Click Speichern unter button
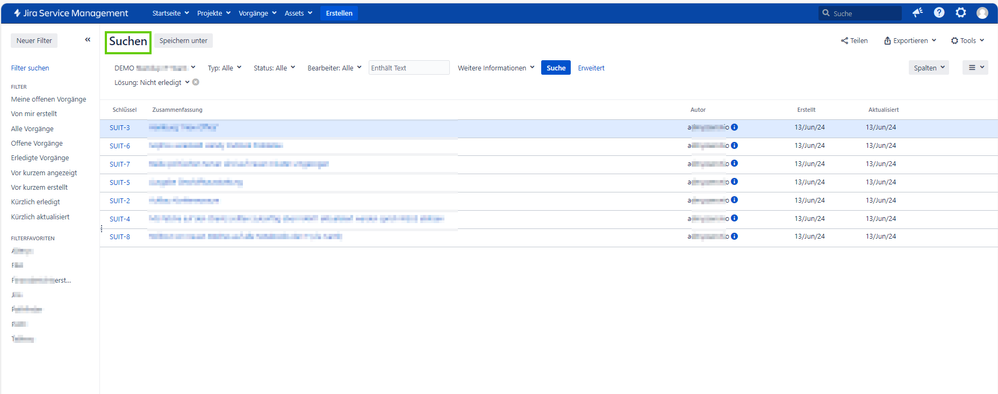998x394 pixels. [x=183, y=41]
